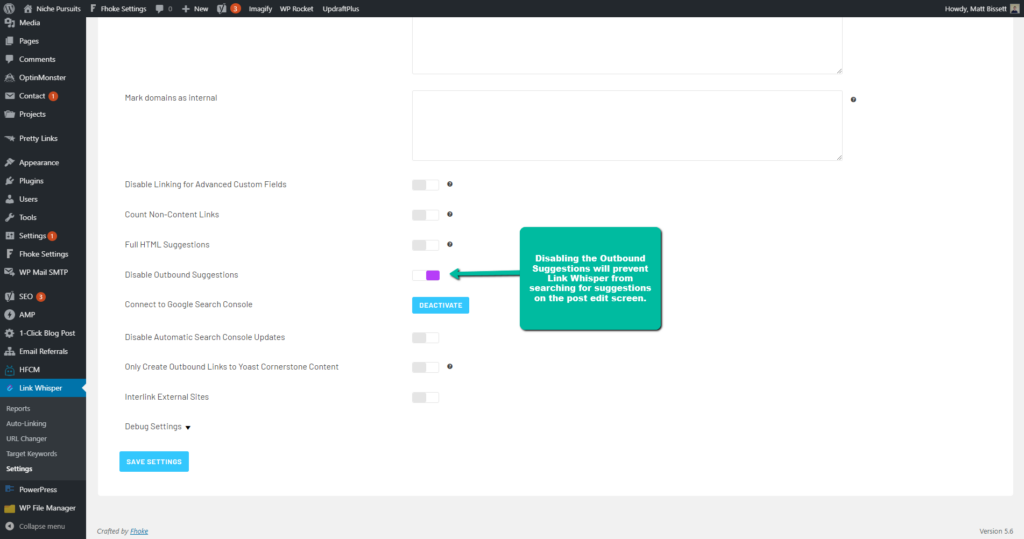The height and width of the screenshot is (539, 1024).
Task: Click the Save Settings button
Action: click(153, 461)
